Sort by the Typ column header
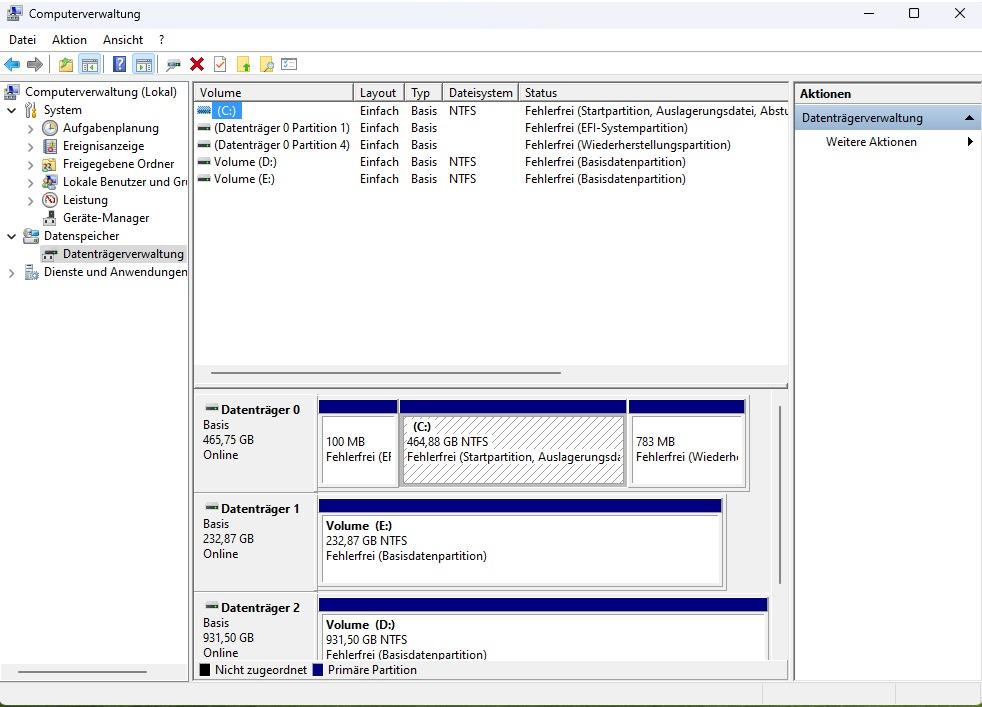Screen dimensions: 982x707 pyautogui.click(x=423, y=93)
